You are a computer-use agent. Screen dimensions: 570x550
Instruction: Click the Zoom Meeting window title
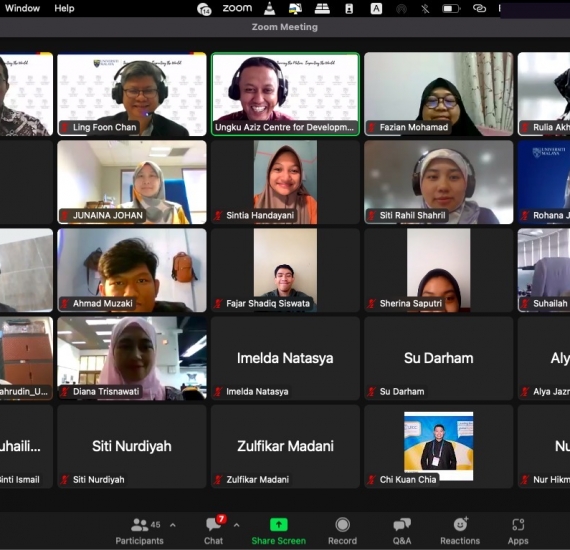click(x=285, y=27)
